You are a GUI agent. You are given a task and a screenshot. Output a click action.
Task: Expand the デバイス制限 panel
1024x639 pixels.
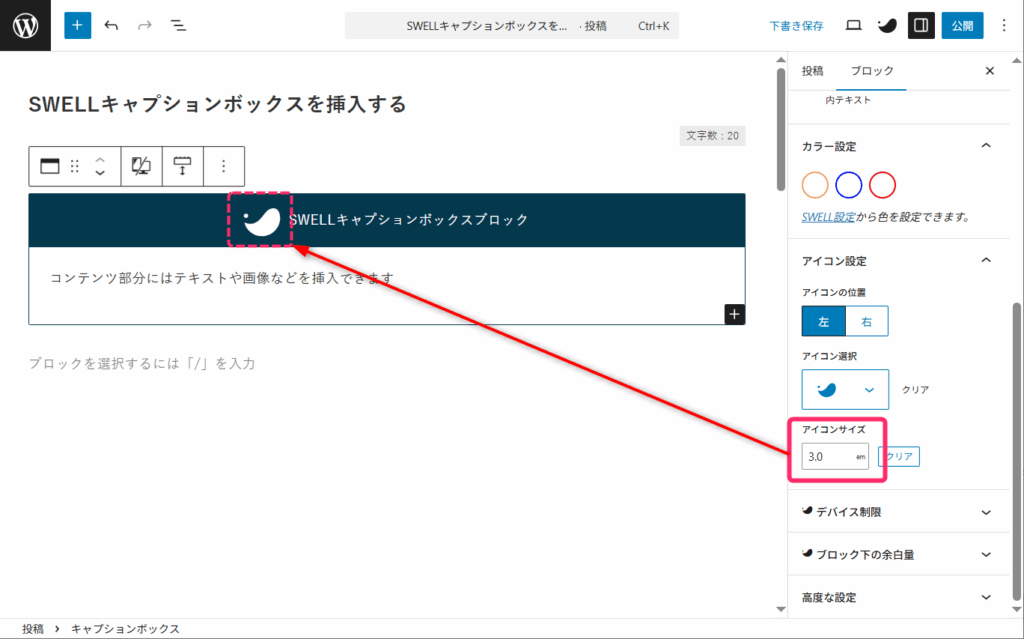tap(898, 512)
